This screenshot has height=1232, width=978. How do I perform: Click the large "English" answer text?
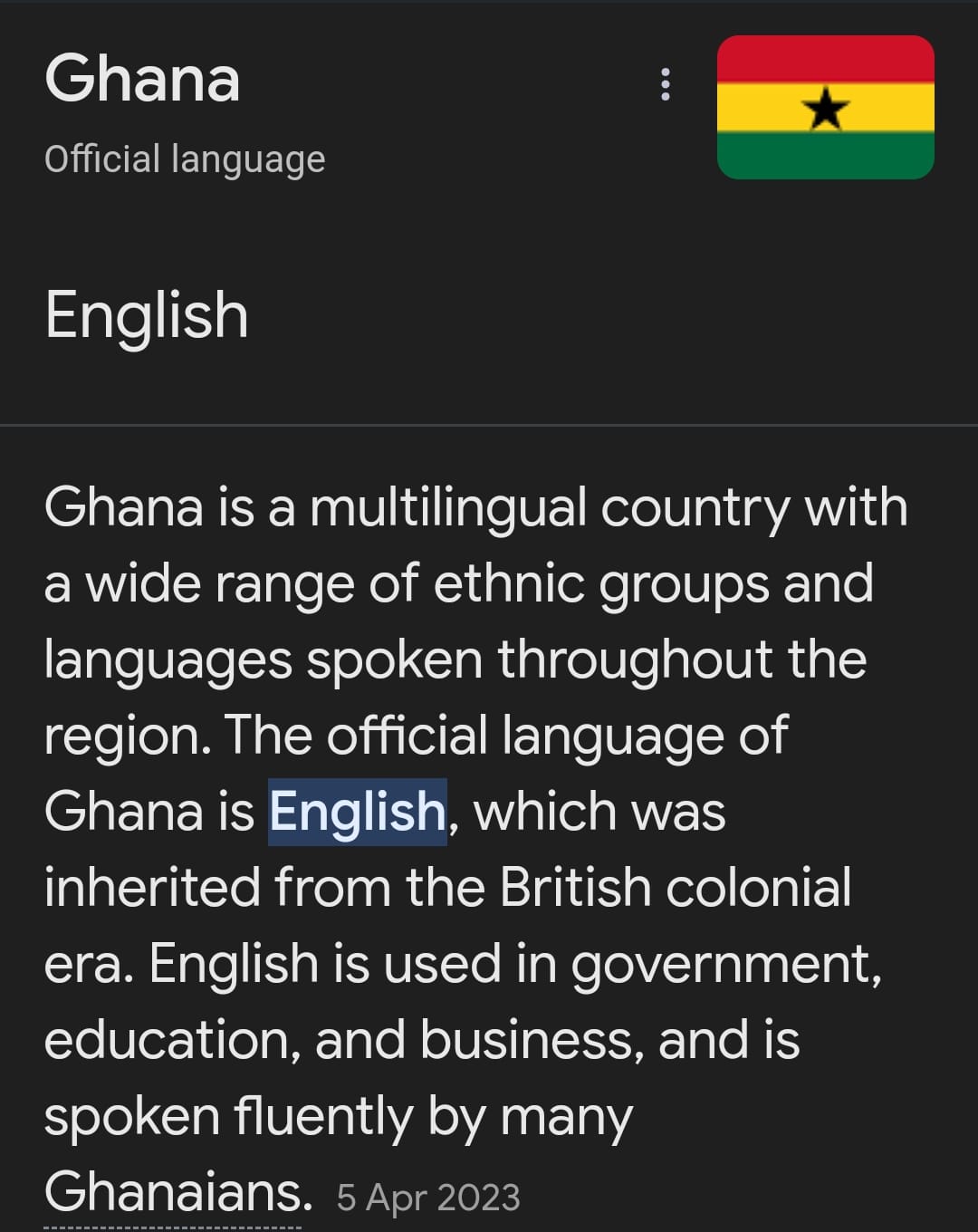pyautogui.click(x=147, y=315)
